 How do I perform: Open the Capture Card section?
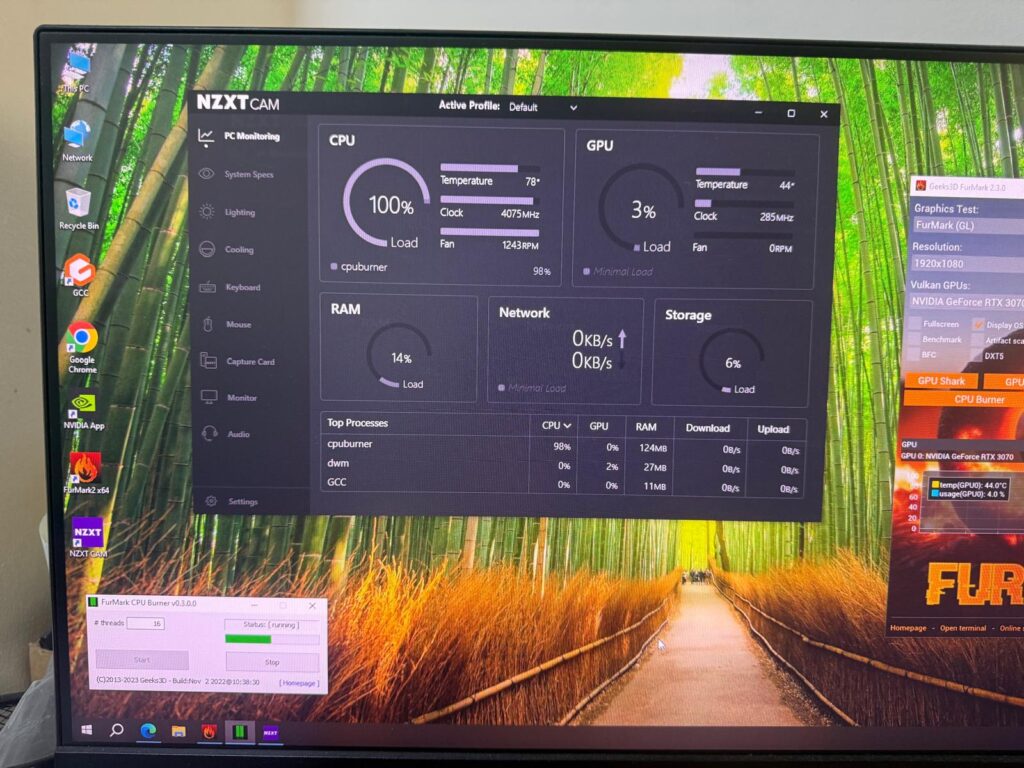click(x=238, y=361)
